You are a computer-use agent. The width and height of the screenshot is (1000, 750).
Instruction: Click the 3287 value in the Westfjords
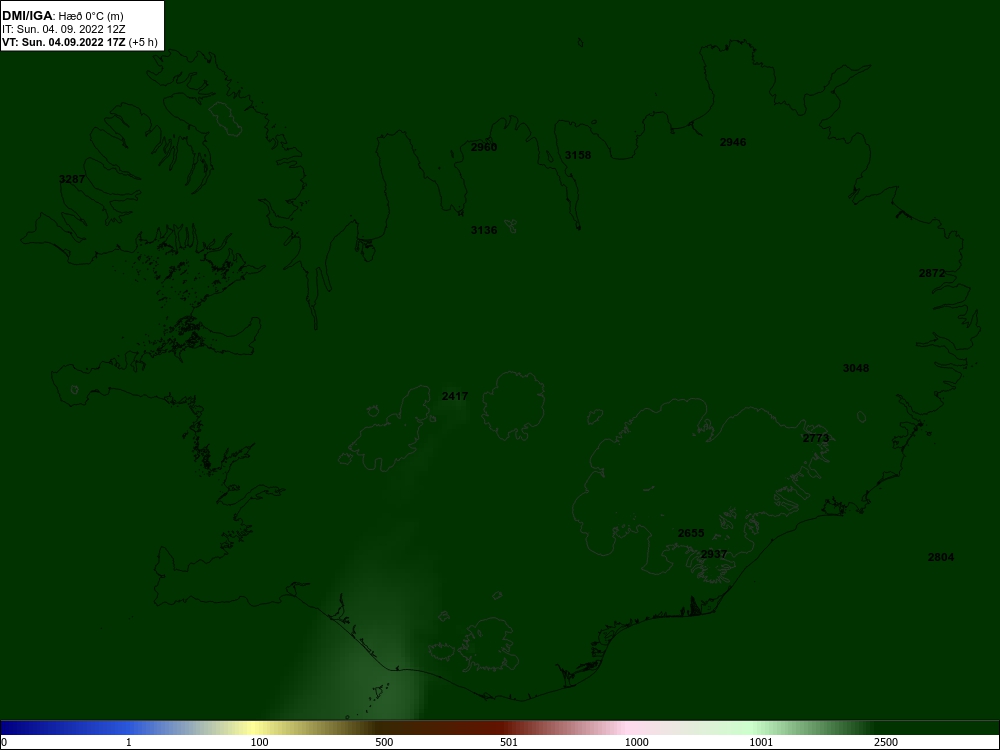(72, 179)
